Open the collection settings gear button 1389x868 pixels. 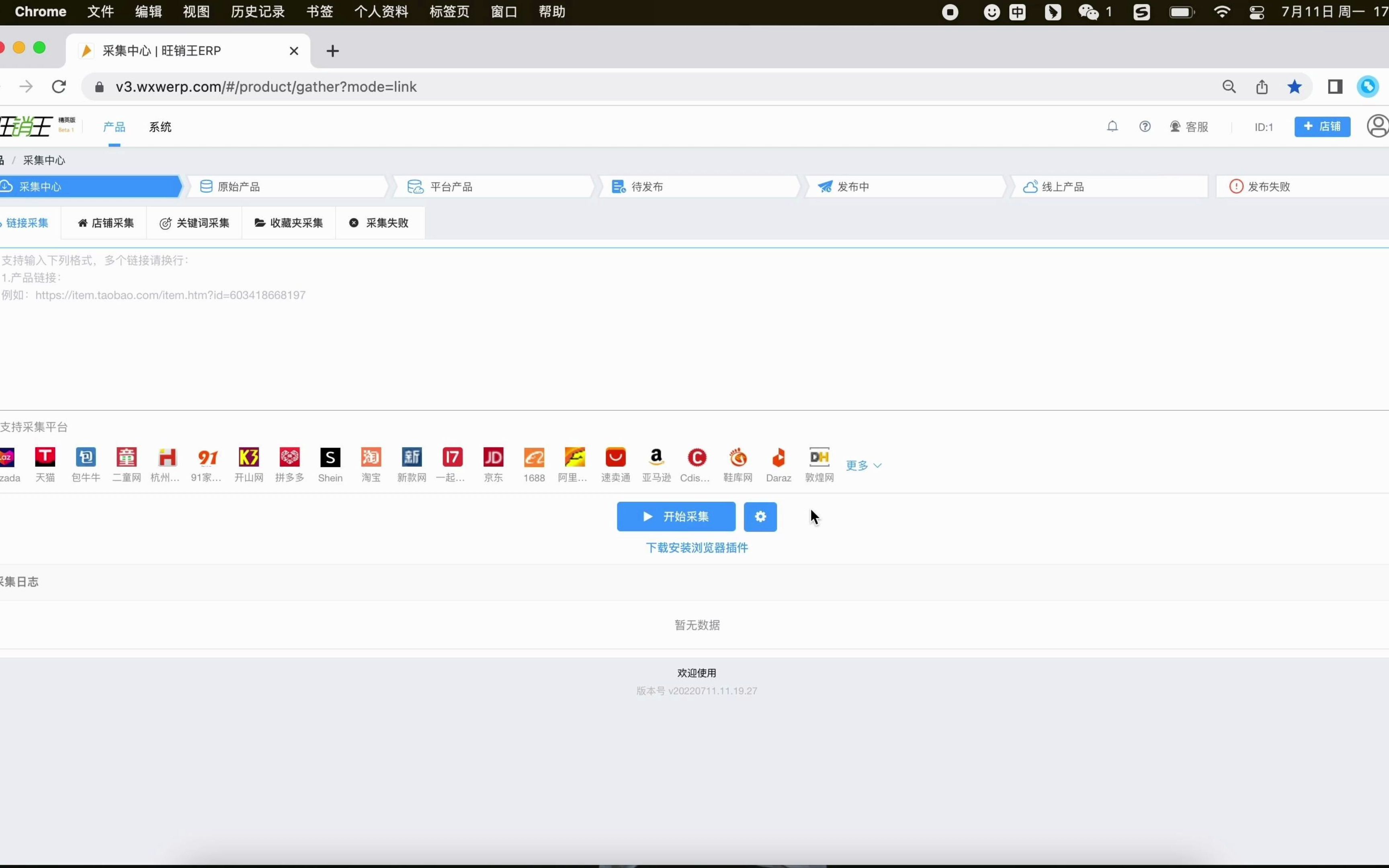[x=760, y=517]
